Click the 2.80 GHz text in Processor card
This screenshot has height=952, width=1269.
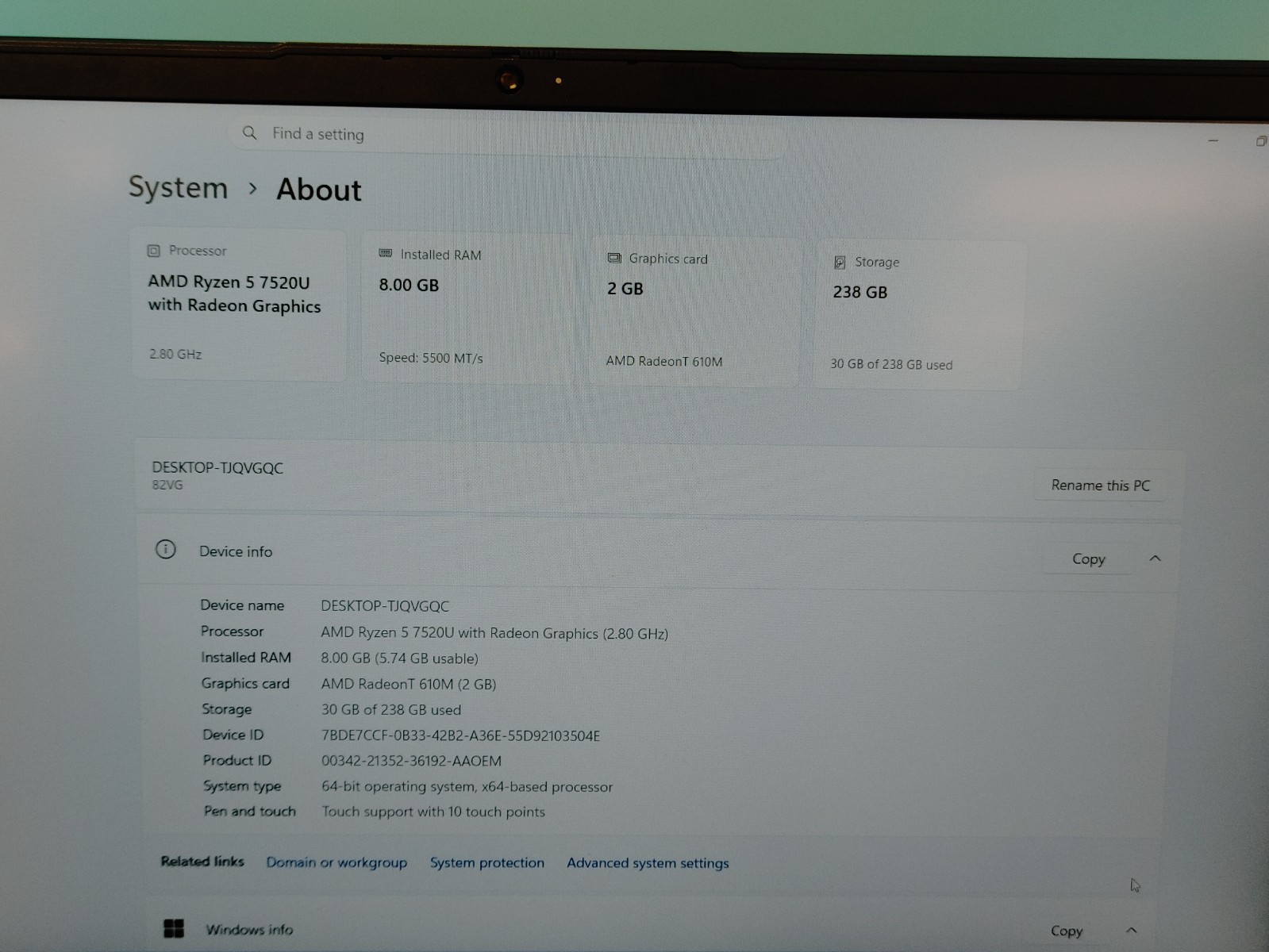(x=175, y=354)
